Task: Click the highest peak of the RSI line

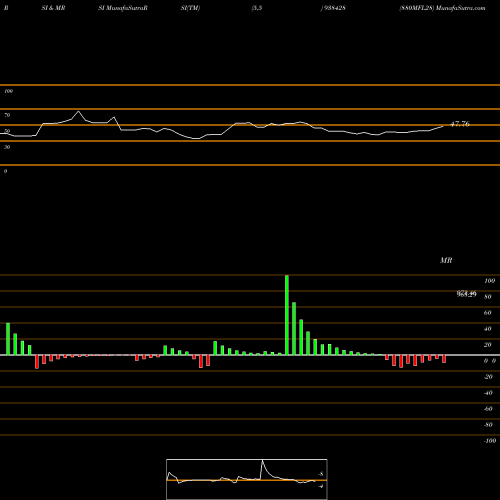Action: [79, 111]
